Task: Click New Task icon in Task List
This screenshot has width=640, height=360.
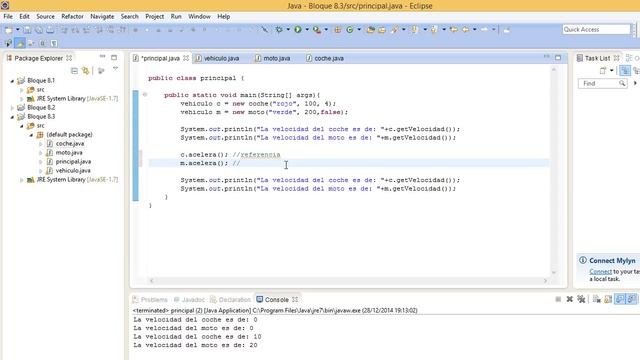Action: point(603,71)
